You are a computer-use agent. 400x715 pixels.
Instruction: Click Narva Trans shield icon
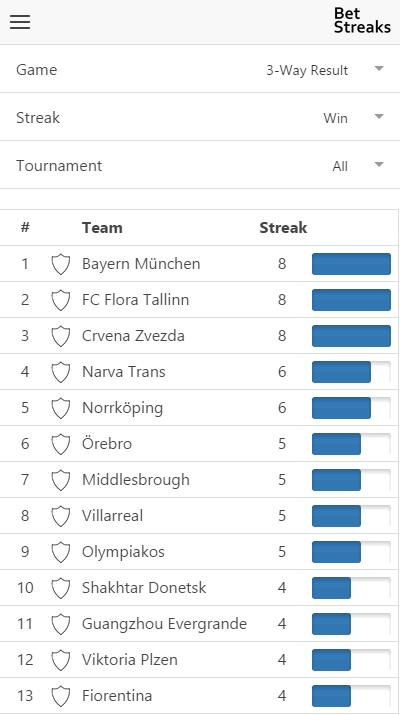coord(60,372)
